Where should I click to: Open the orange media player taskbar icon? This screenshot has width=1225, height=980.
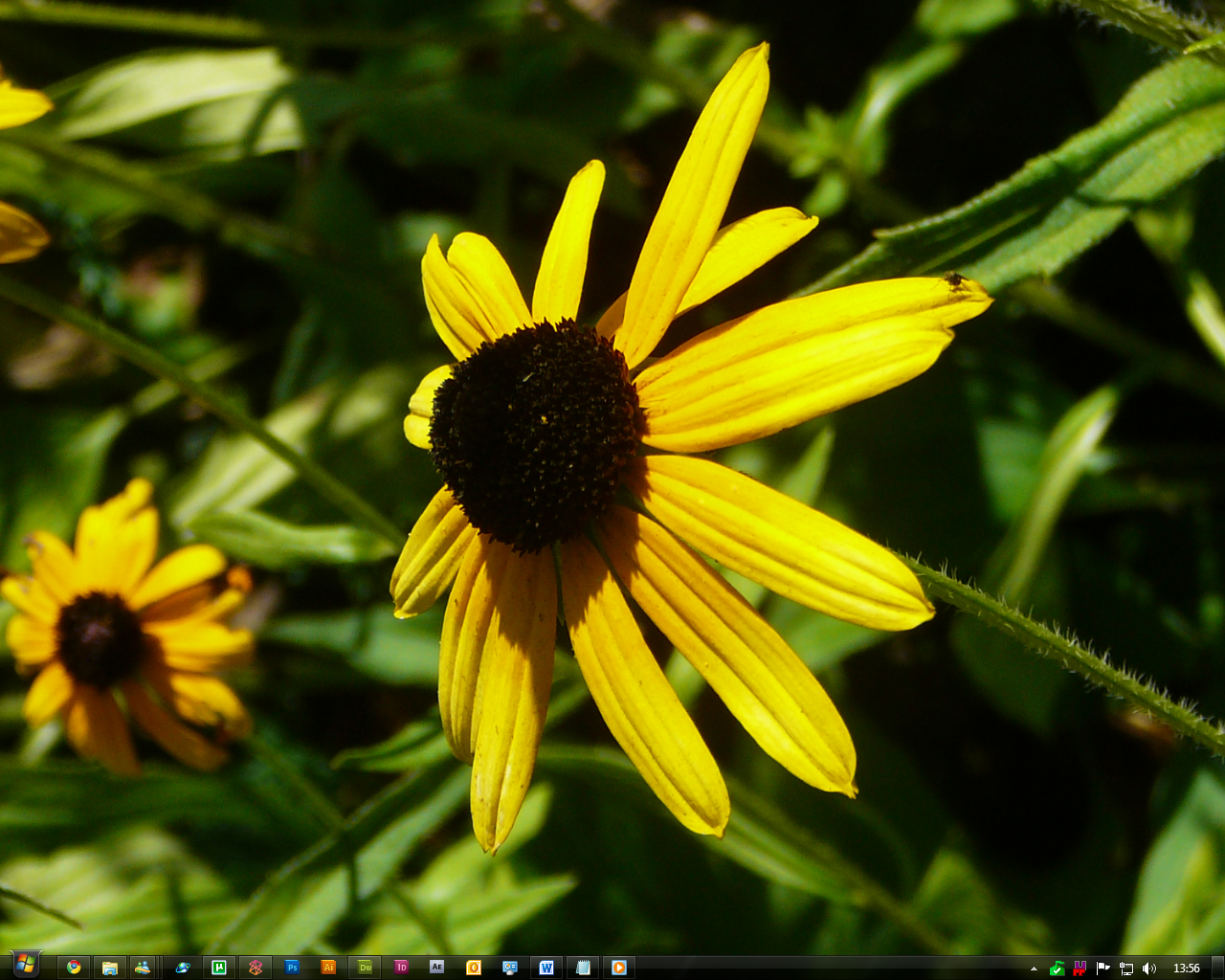click(x=619, y=968)
